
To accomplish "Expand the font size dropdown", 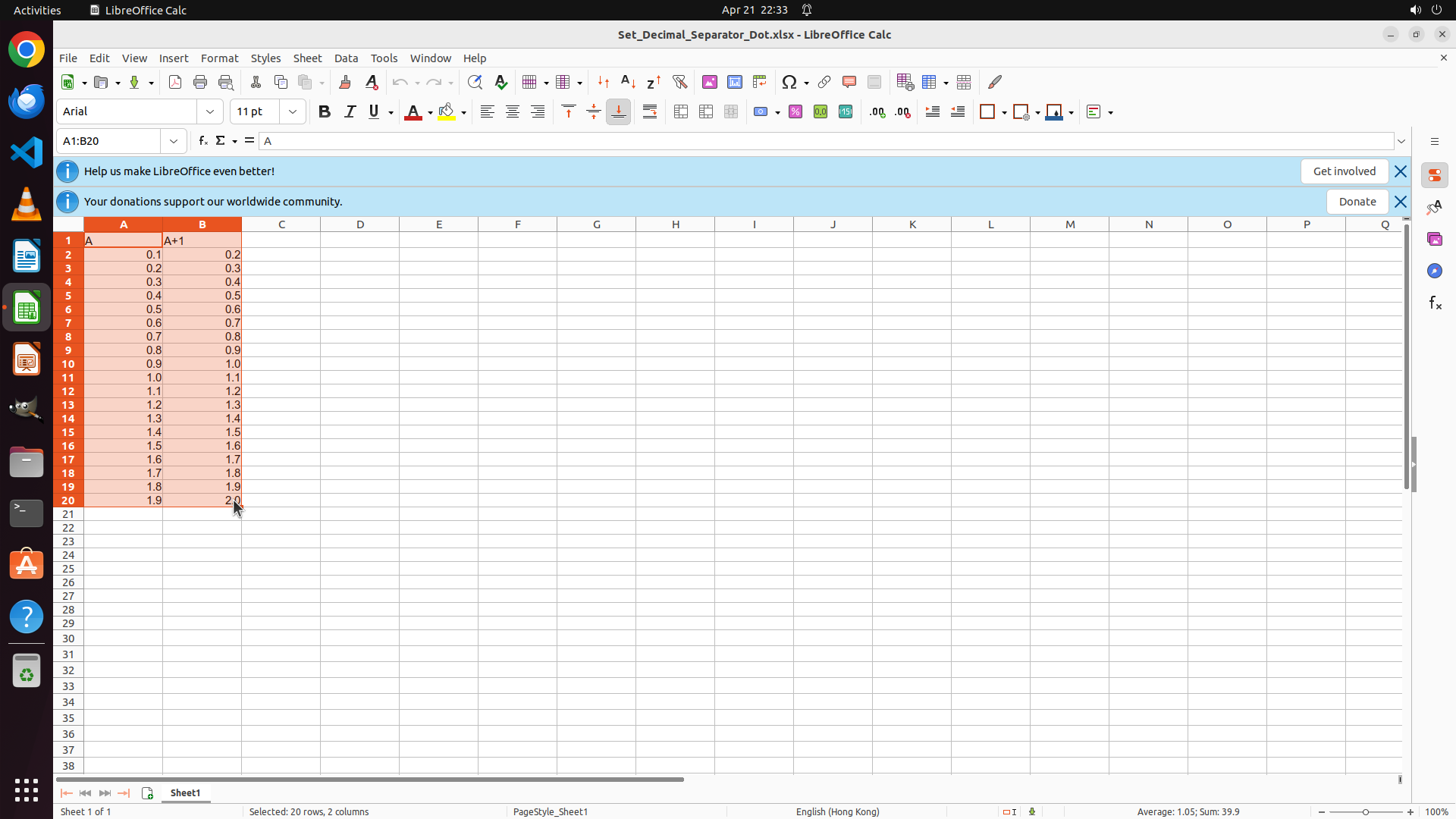I will [293, 112].
